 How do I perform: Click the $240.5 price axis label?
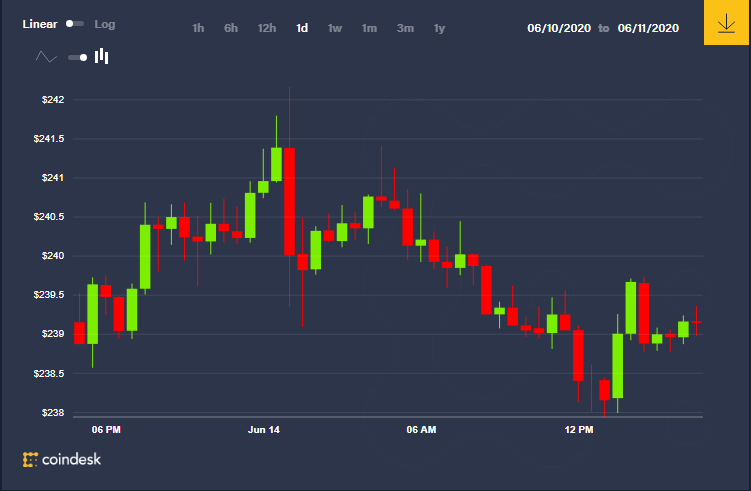[49, 217]
